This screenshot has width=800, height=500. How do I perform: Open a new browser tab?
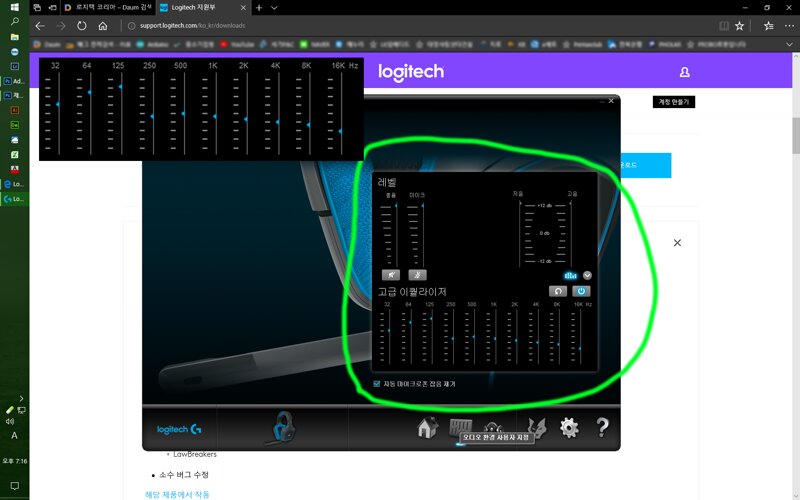(x=259, y=8)
